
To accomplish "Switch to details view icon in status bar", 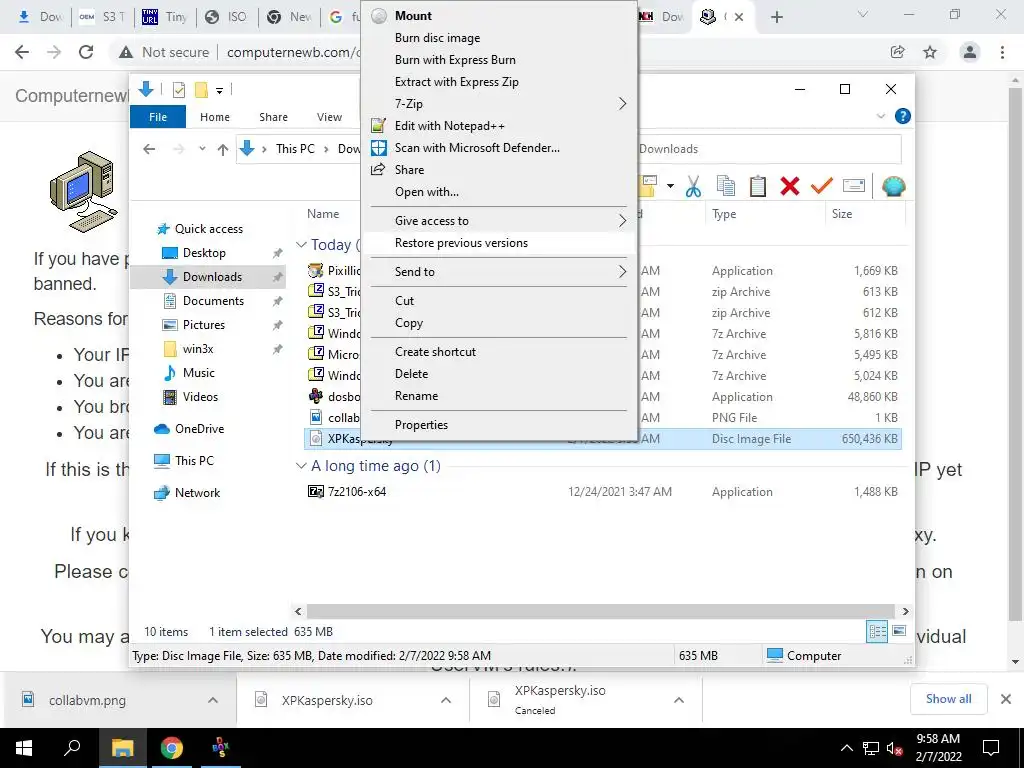I will tap(877, 631).
